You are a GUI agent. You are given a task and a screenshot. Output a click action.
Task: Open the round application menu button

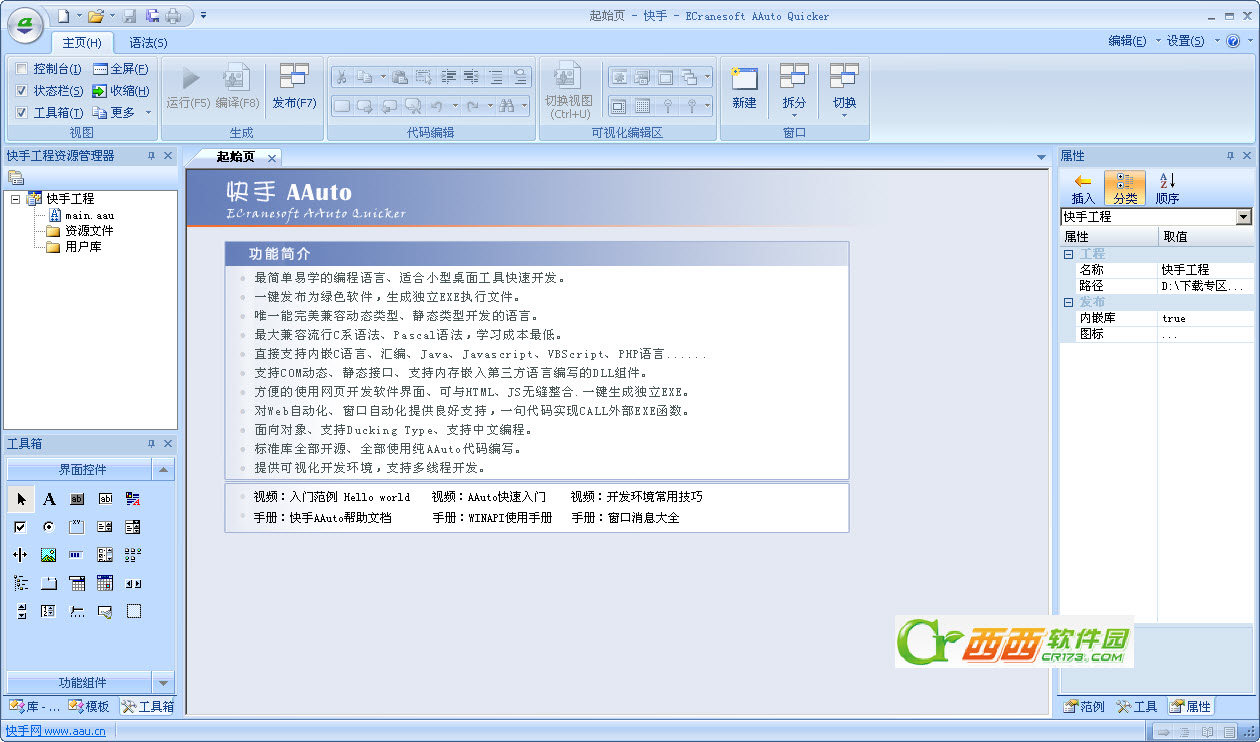pyautogui.click(x=26, y=24)
